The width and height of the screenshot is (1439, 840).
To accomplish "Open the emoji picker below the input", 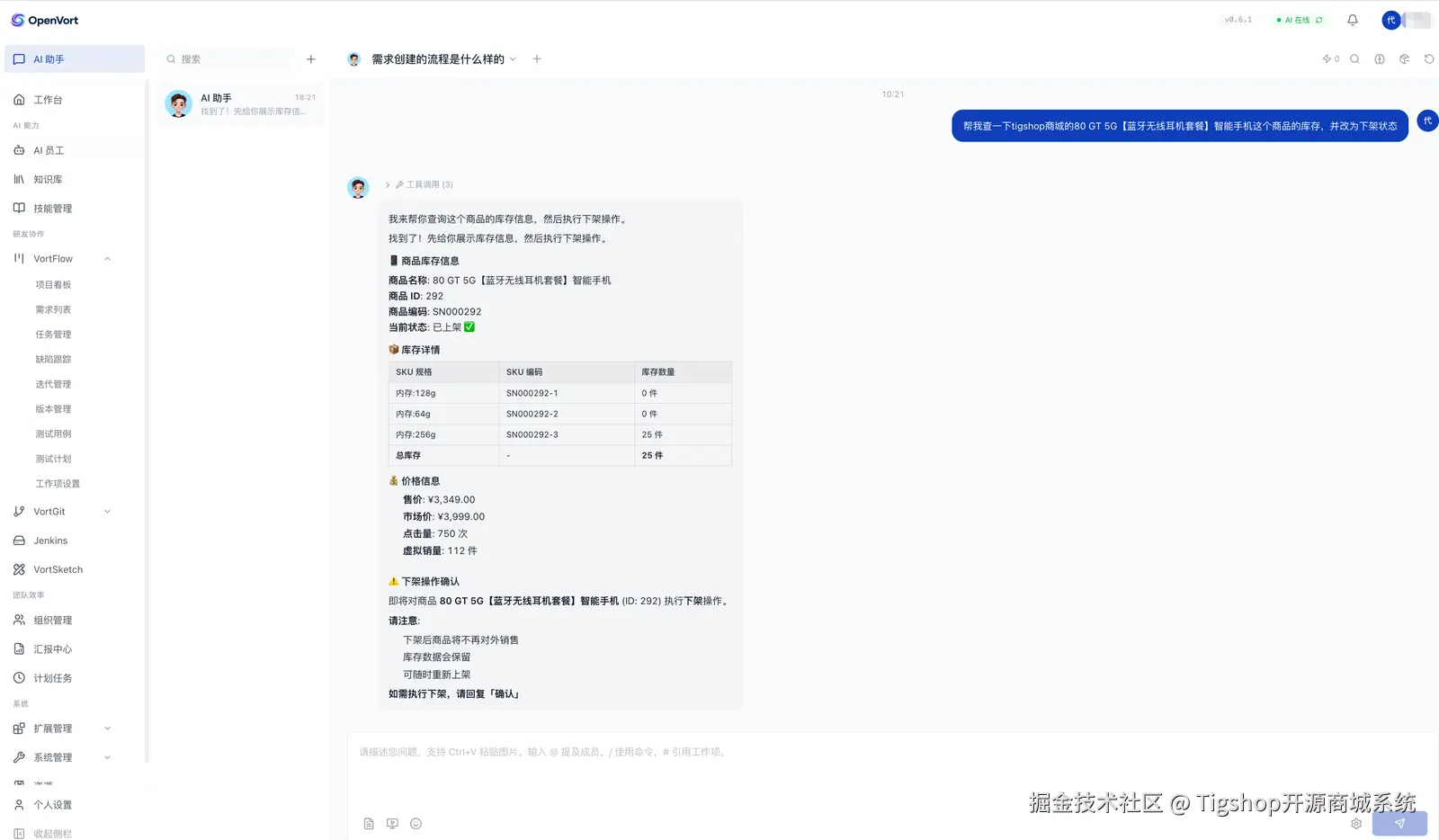I will [416, 824].
